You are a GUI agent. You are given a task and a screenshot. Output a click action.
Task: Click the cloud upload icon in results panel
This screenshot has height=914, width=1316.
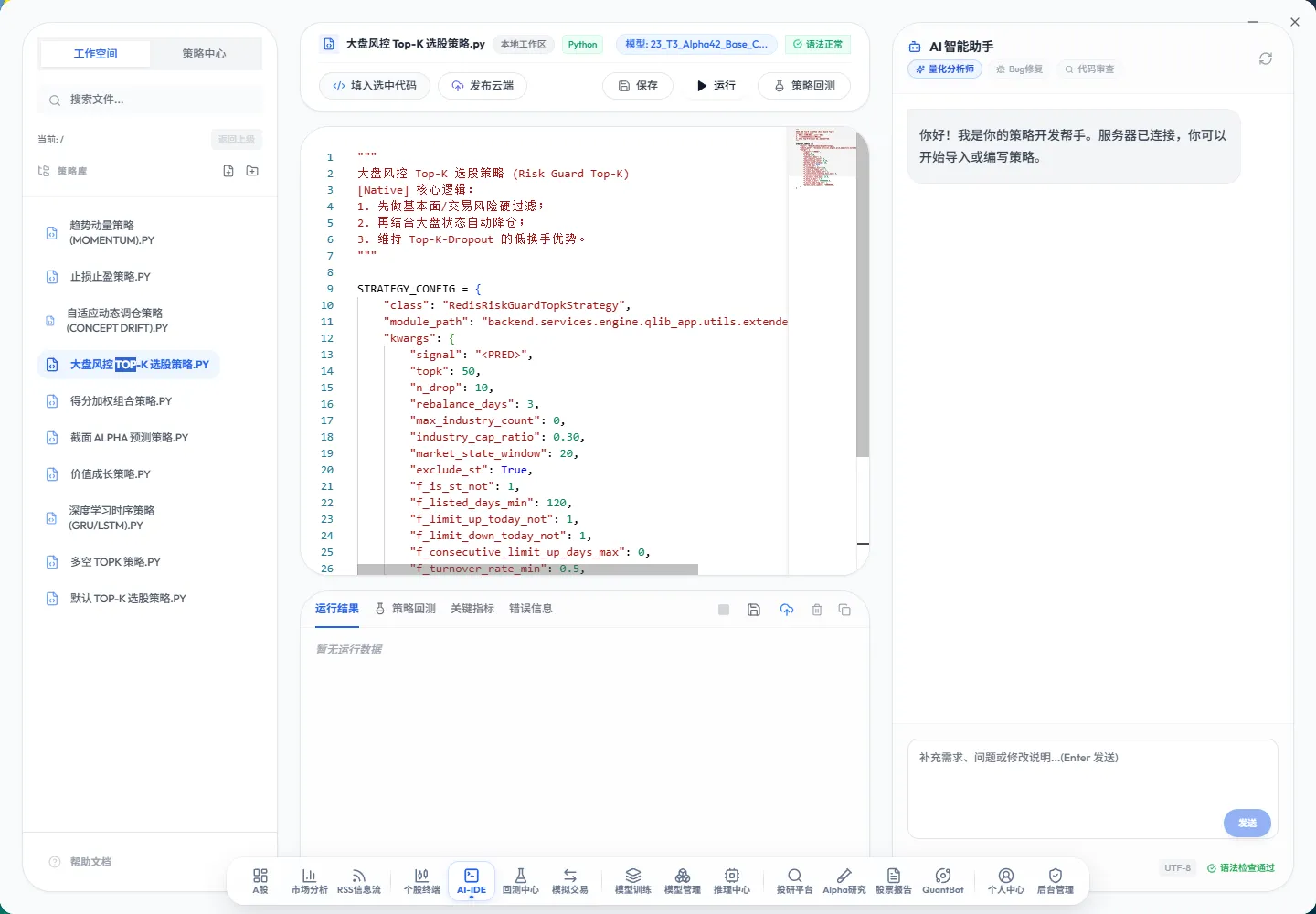[787, 610]
